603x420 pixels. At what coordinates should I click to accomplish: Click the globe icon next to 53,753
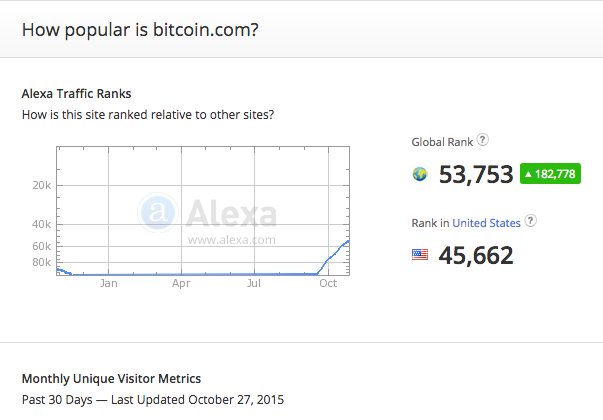click(420, 174)
